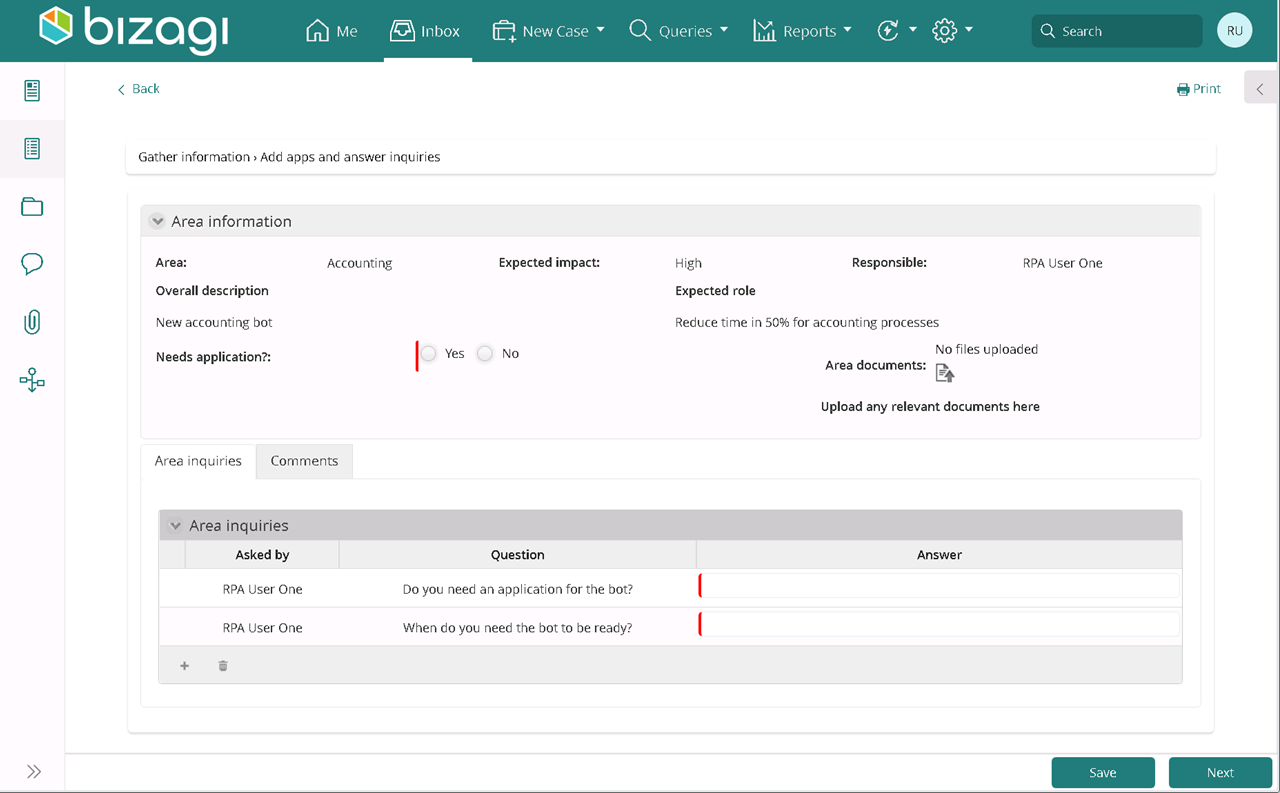Click the Bizagi logo
Viewport: 1280px width, 793px height.
(x=132, y=29)
